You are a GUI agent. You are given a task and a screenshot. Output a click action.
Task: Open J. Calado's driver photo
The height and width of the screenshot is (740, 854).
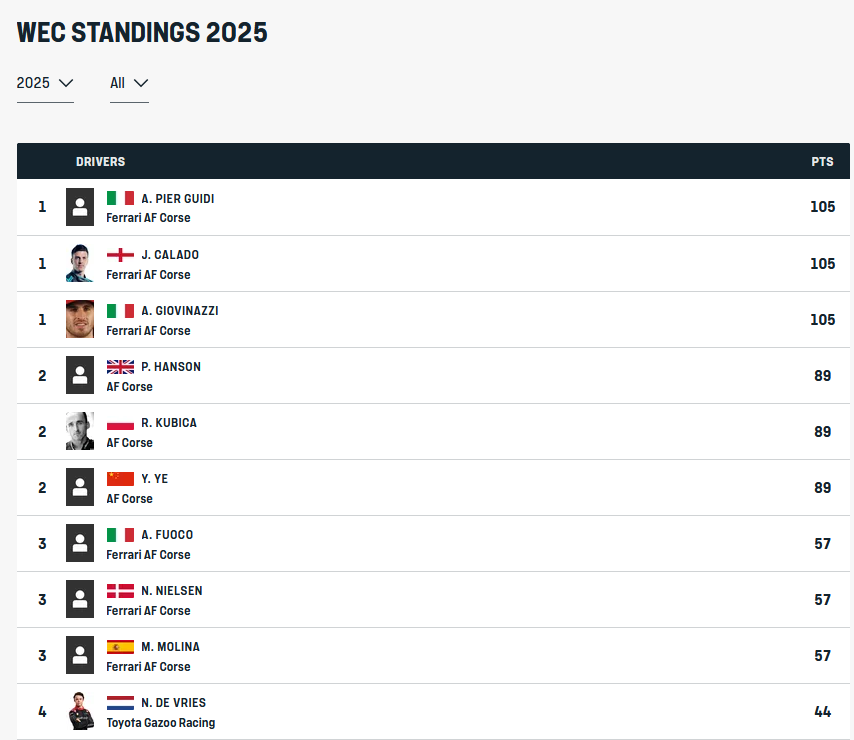(x=80, y=263)
